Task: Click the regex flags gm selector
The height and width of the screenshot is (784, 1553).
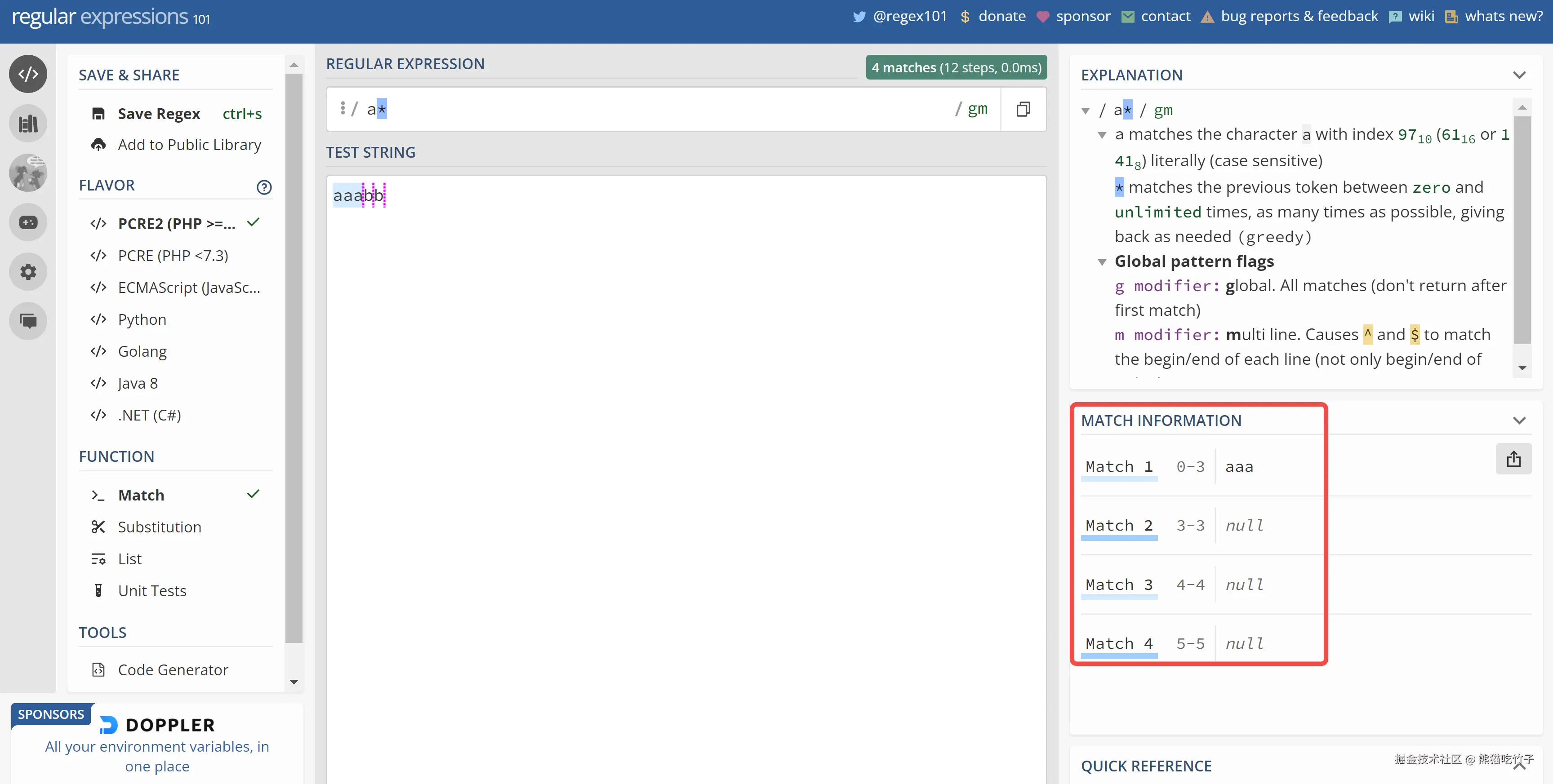Action: 977,109
